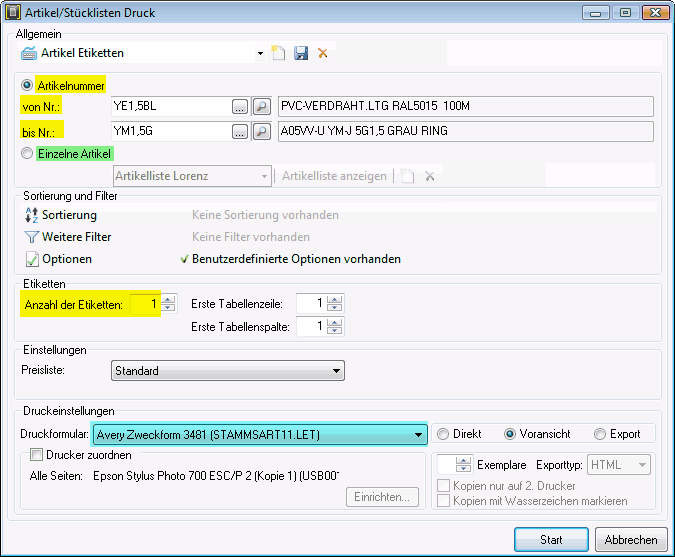Viewport: 675px width, 557px height.
Task: Open the Exporttyp HTML dropdown
Action: tap(642, 465)
